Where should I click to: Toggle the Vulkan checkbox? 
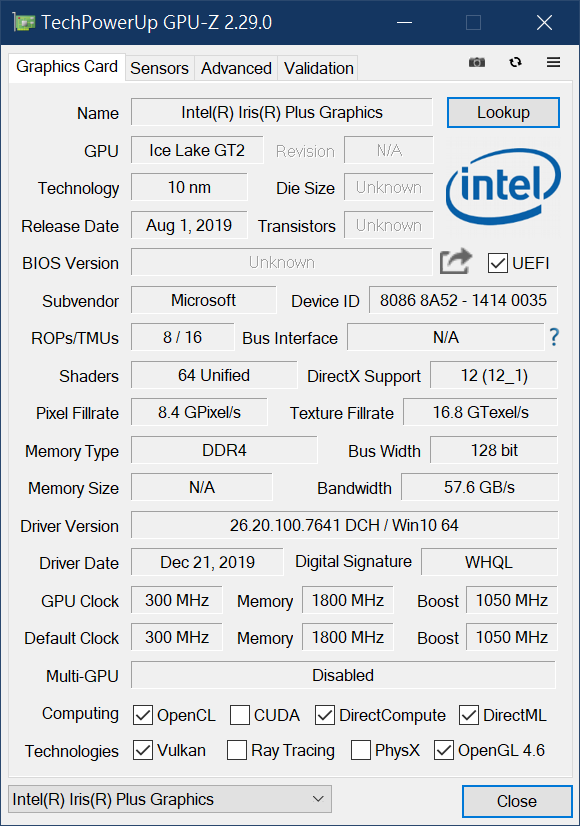tap(143, 750)
